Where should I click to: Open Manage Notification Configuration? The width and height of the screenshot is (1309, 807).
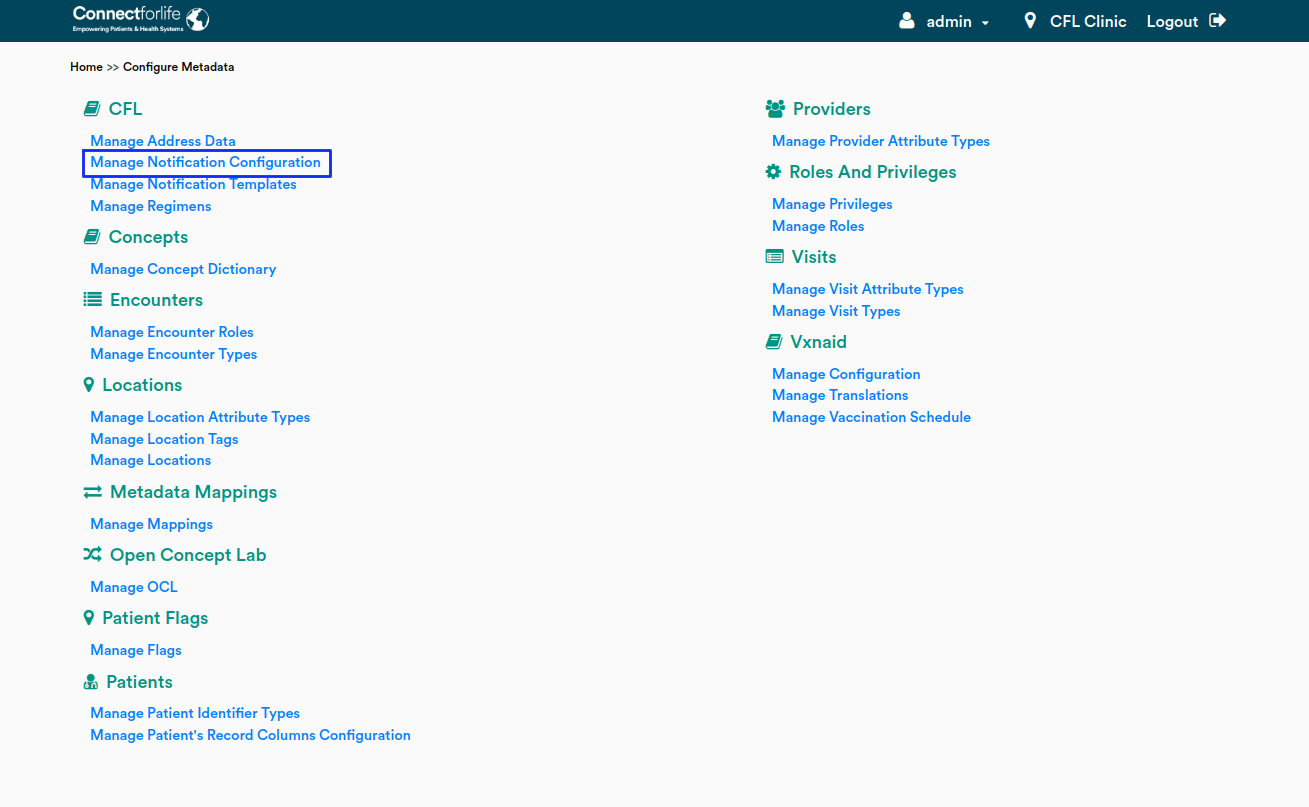[205, 162]
